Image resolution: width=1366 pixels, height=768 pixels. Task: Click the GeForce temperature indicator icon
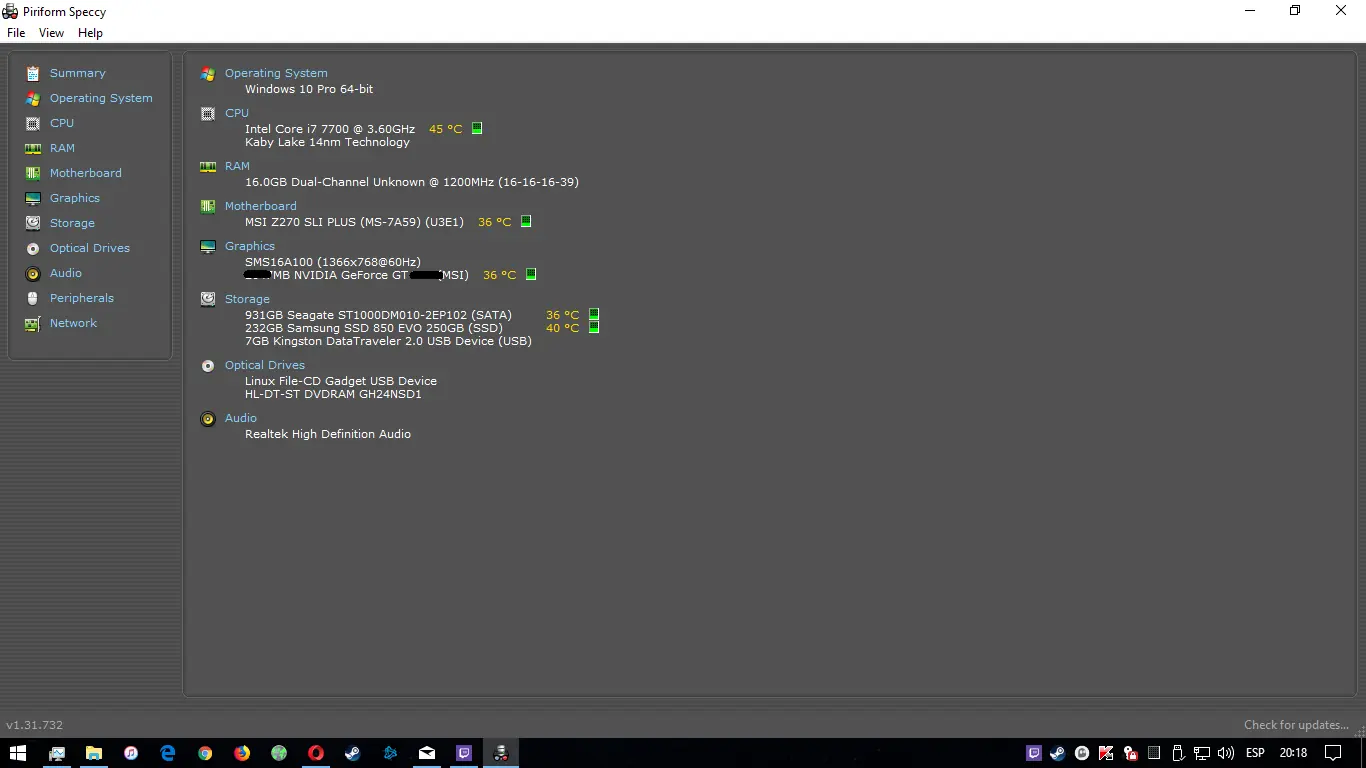(x=531, y=274)
